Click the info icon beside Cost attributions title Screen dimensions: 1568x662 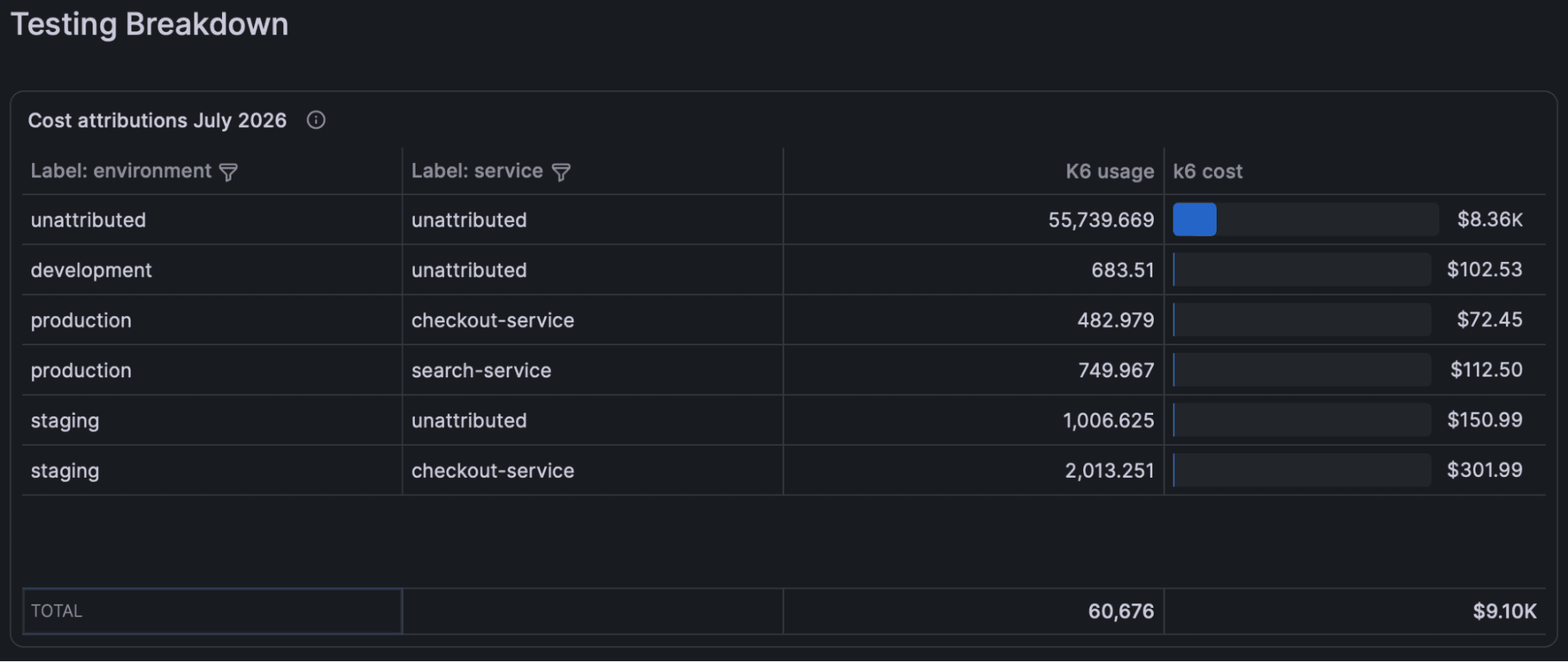coord(316,120)
